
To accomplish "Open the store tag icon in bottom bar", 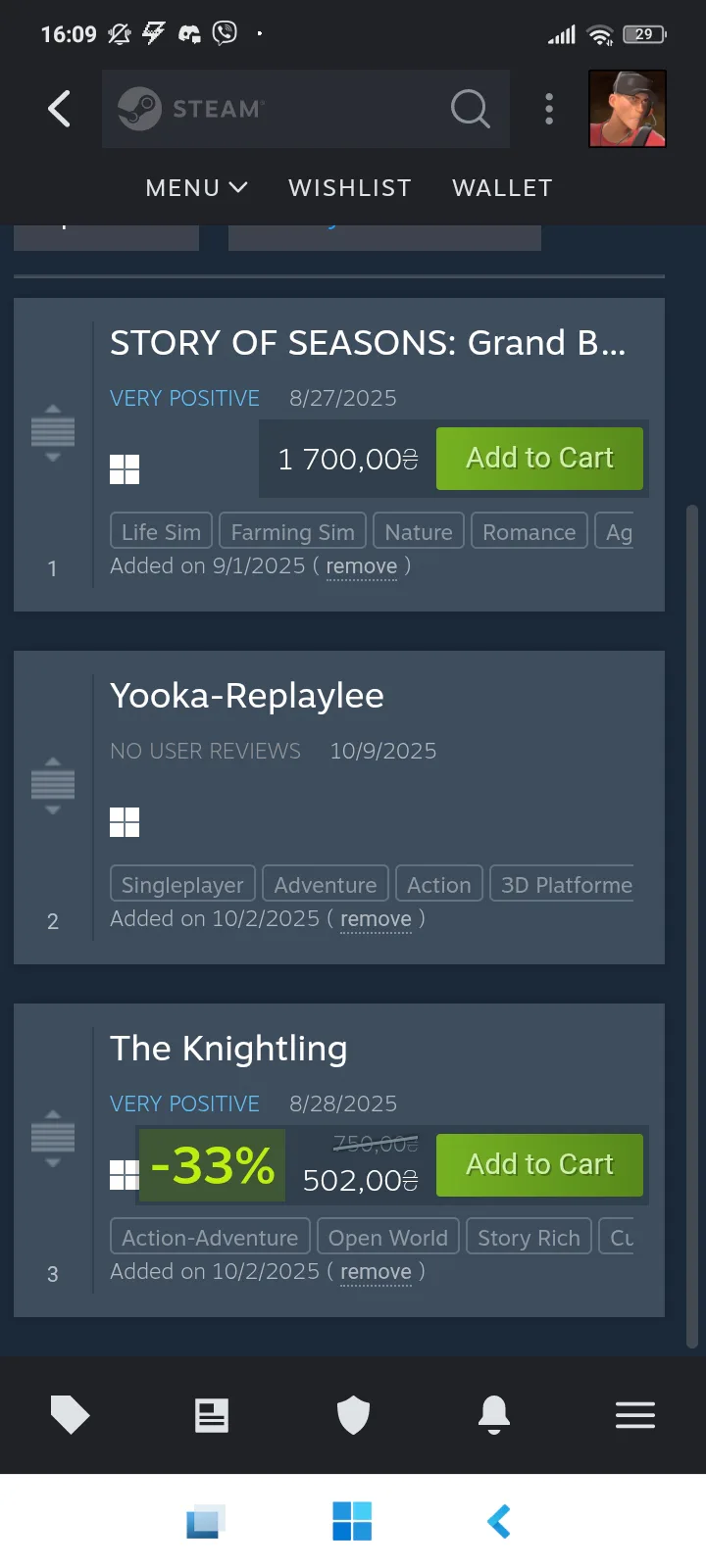I will pos(70,1415).
